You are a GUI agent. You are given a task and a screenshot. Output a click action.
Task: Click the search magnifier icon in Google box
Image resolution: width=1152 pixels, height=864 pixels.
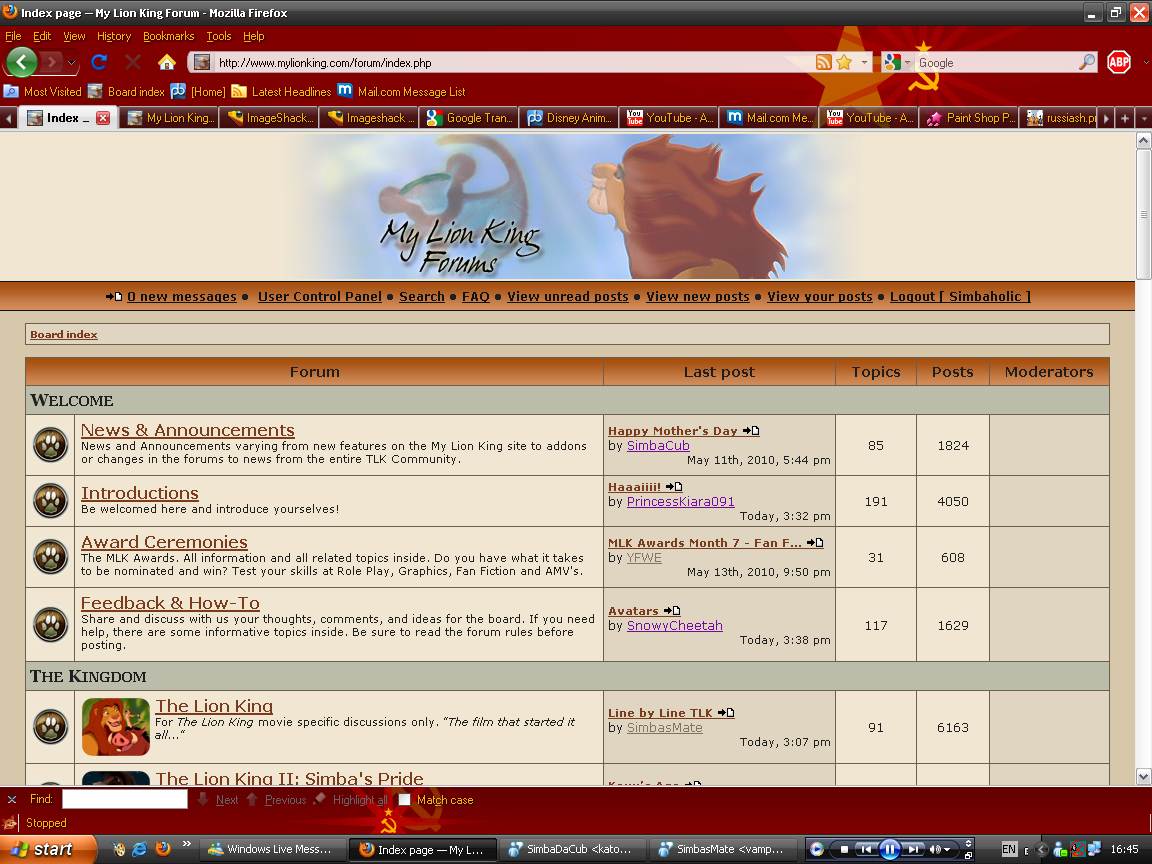[1087, 62]
